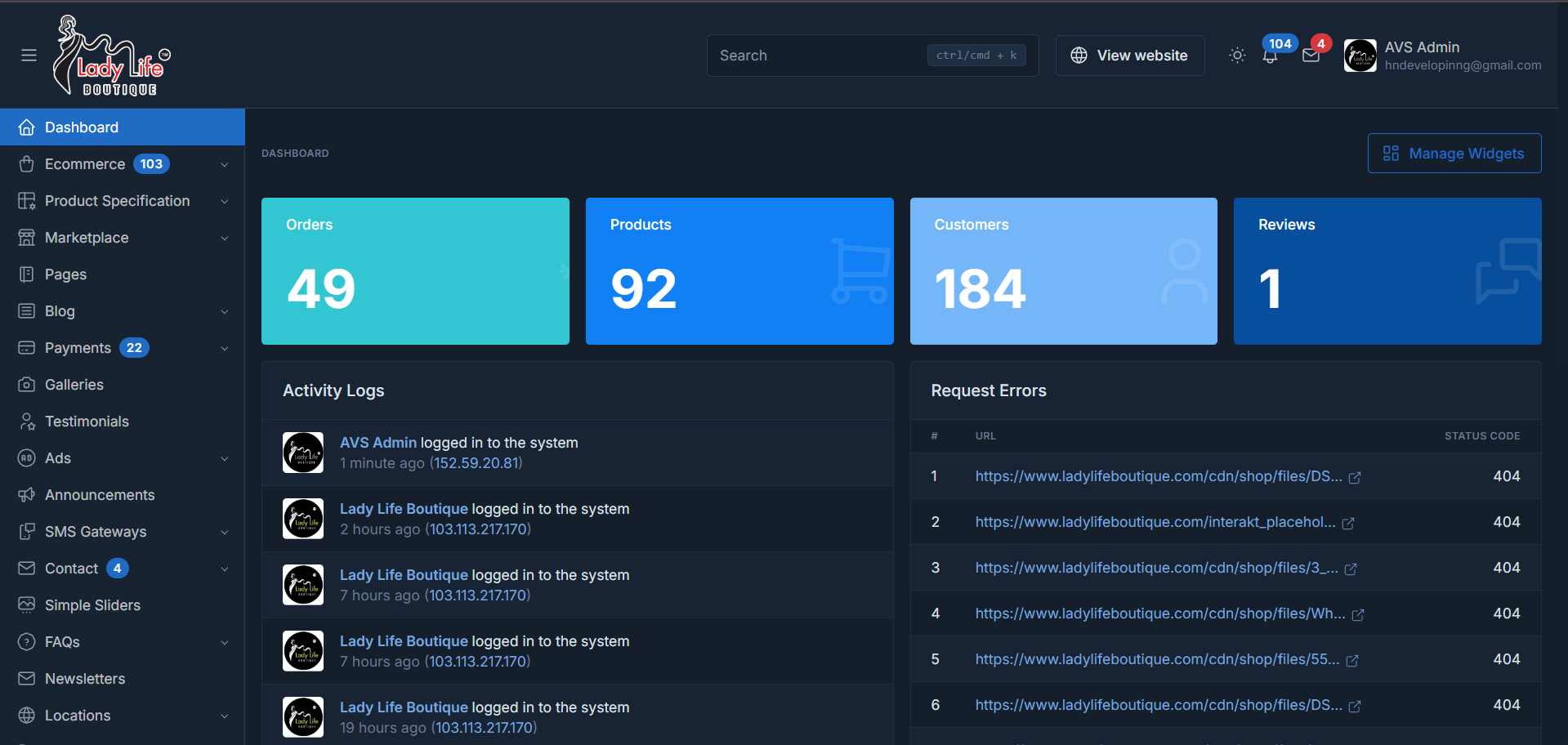Image resolution: width=1568 pixels, height=745 pixels.
Task: Click avatar of first activity log entry
Action: 303,453
